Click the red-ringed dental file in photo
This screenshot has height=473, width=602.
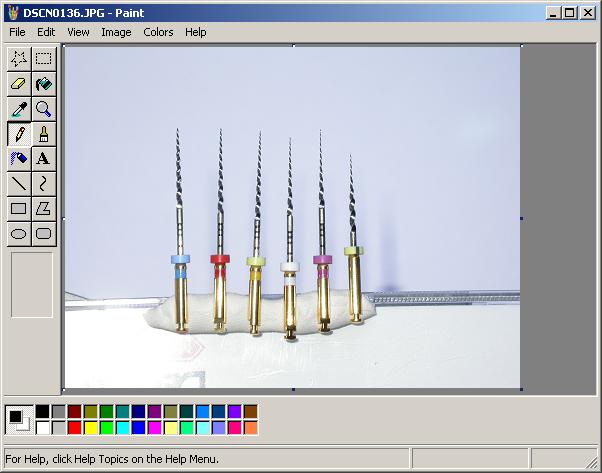(220, 230)
